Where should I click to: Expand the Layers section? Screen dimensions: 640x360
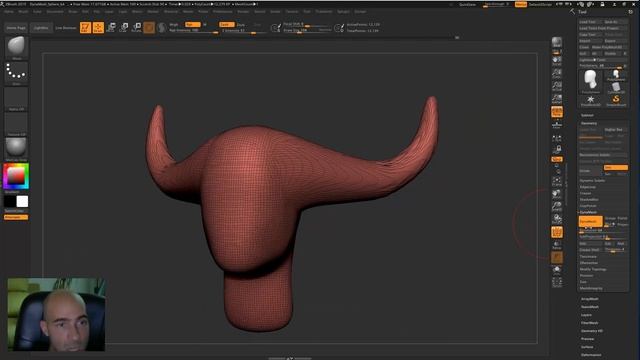(x=586, y=315)
